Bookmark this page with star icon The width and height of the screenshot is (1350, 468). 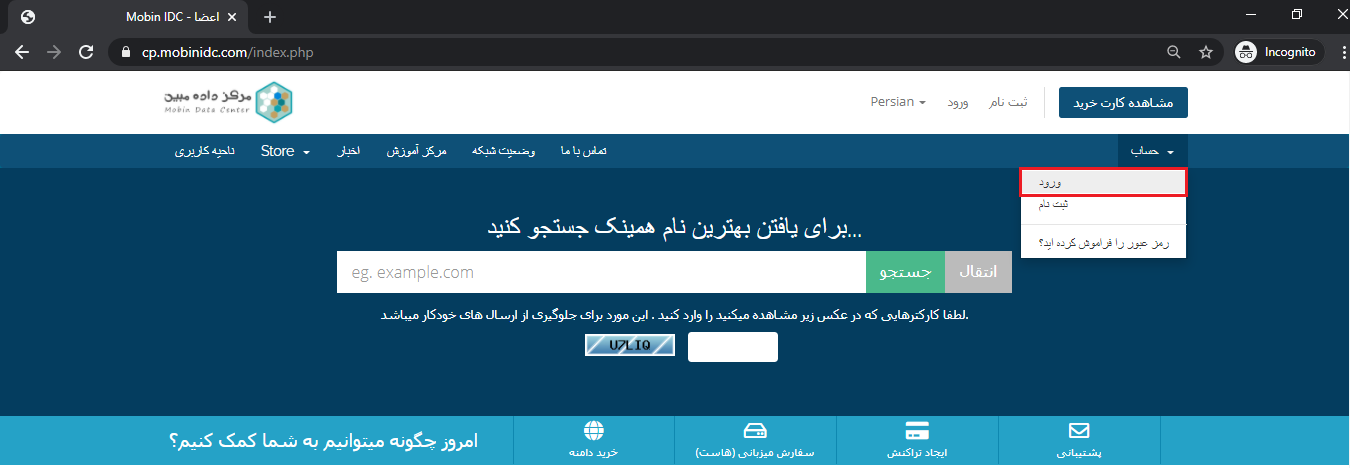pyautogui.click(x=1206, y=52)
